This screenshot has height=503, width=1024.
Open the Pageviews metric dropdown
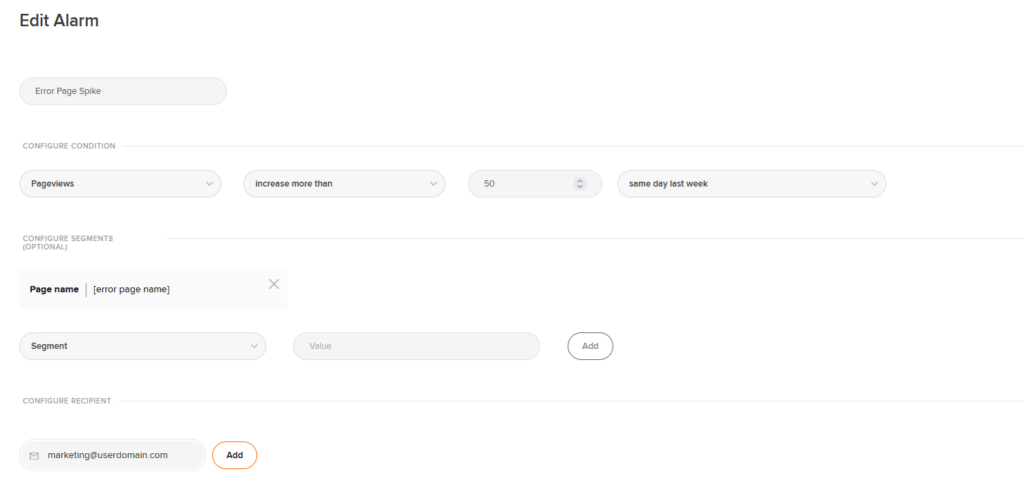pyautogui.click(x=120, y=184)
